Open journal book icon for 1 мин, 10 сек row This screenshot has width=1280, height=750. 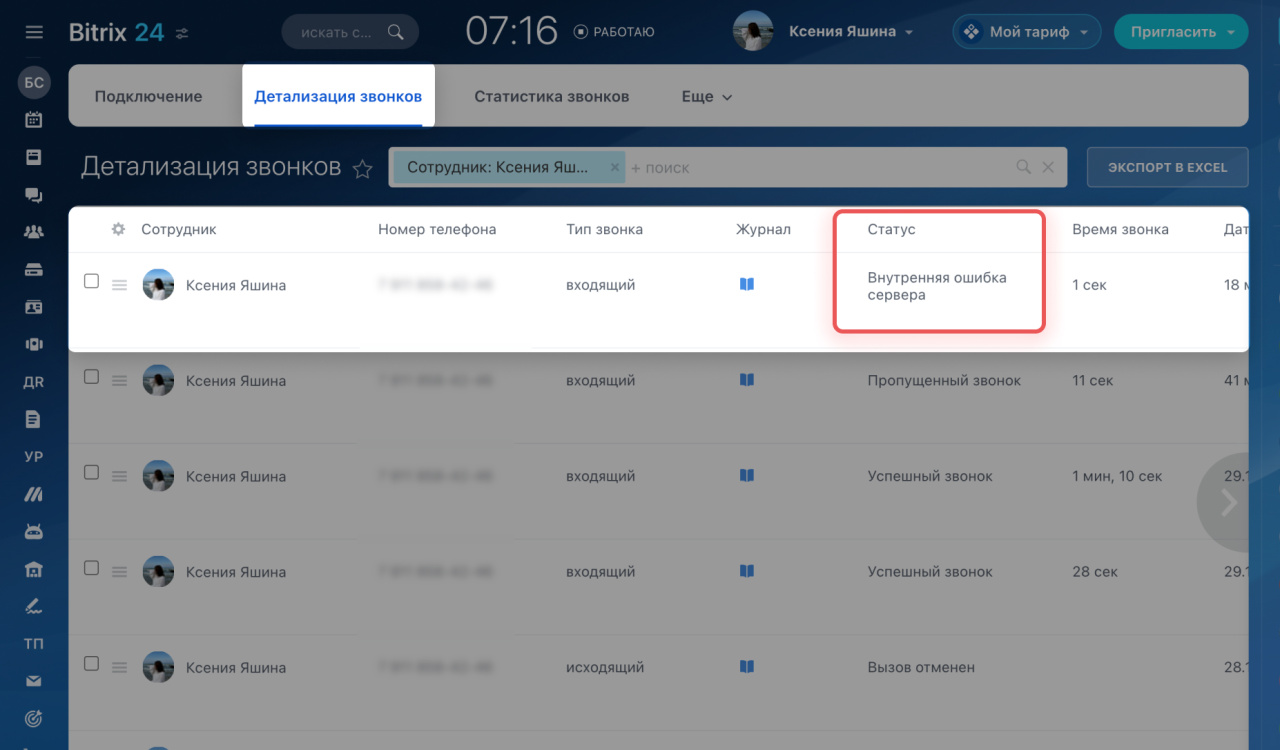(746, 476)
